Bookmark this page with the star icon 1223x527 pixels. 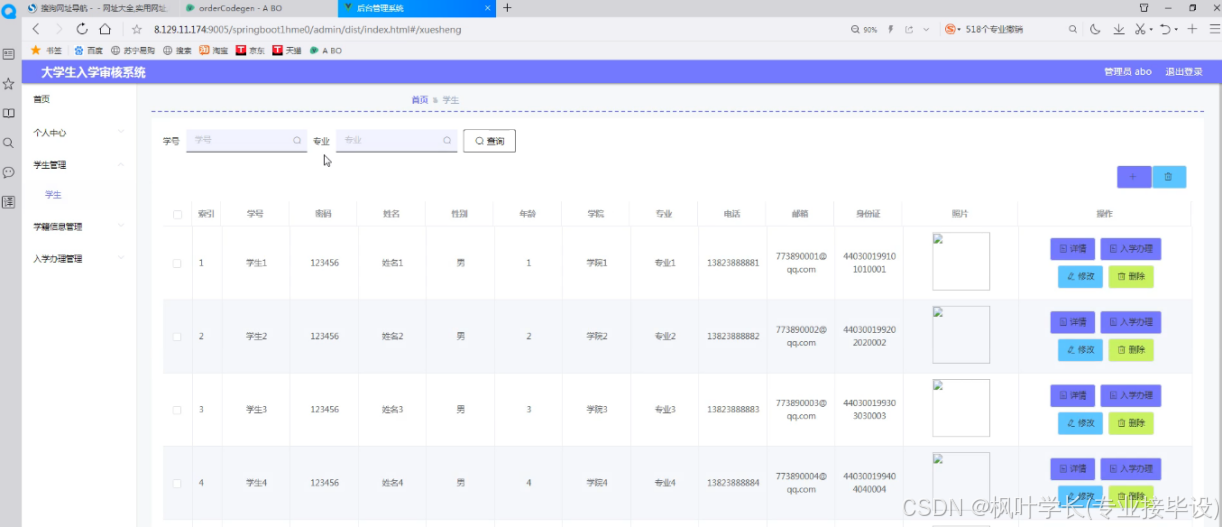pyautogui.click(x=137, y=29)
